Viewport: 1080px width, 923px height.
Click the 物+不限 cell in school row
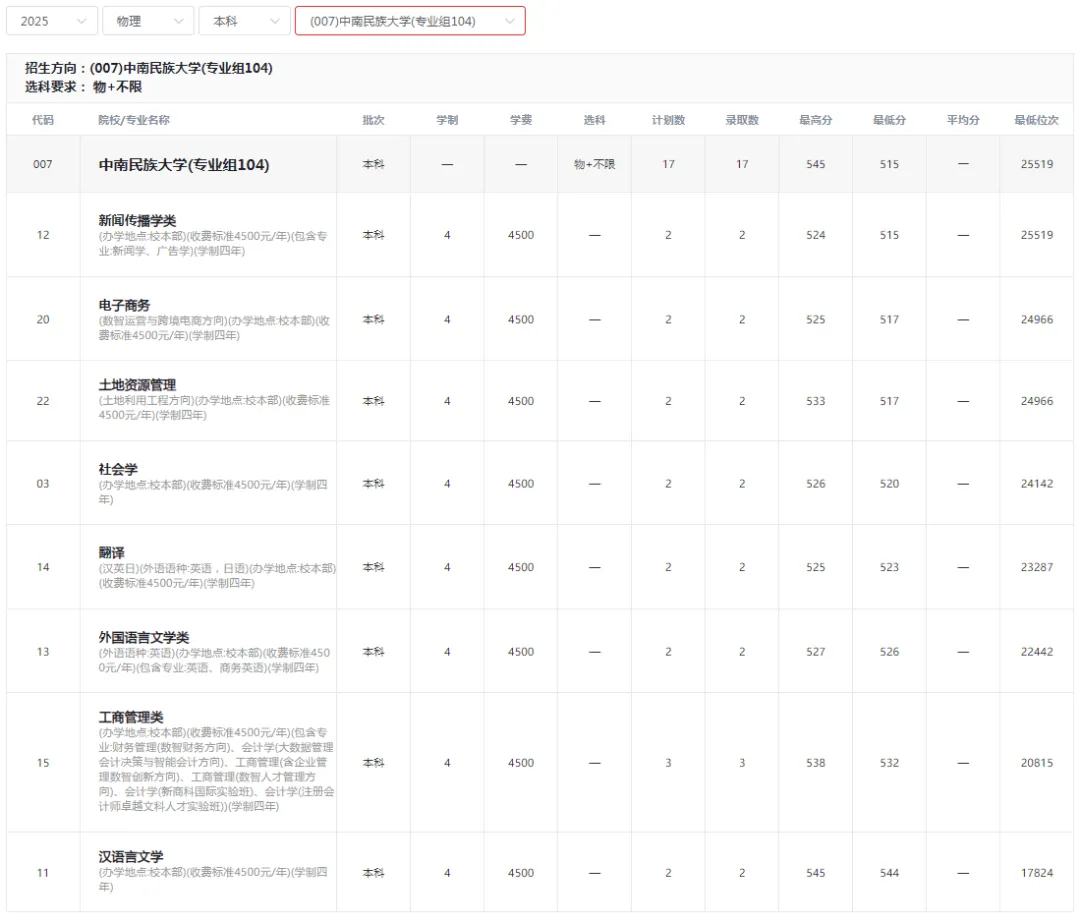coord(594,164)
